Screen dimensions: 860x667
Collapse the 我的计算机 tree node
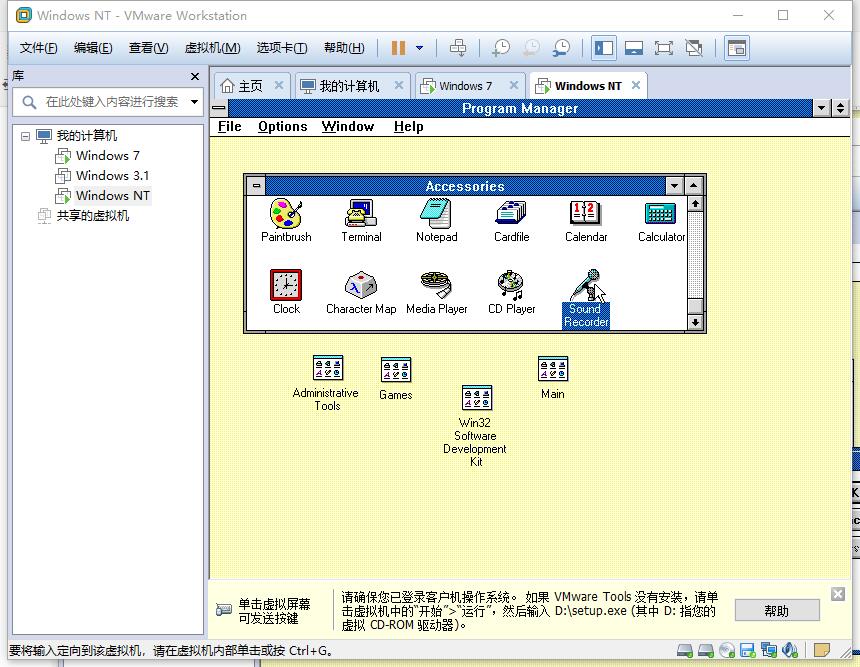point(25,136)
